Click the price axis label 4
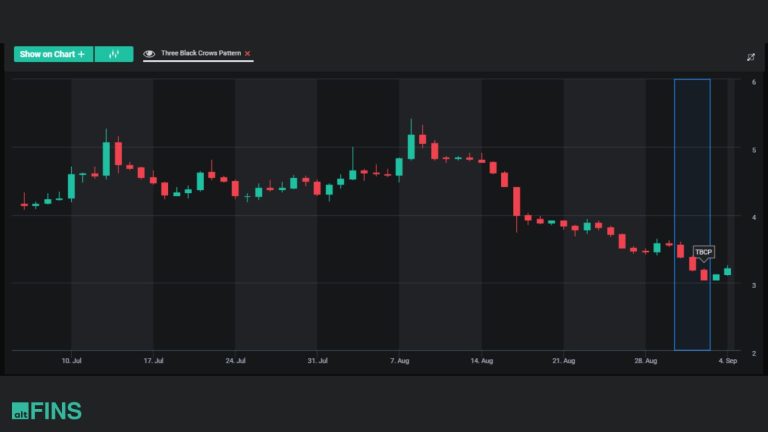Image resolution: width=768 pixels, height=432 pixels. point(754,217)
